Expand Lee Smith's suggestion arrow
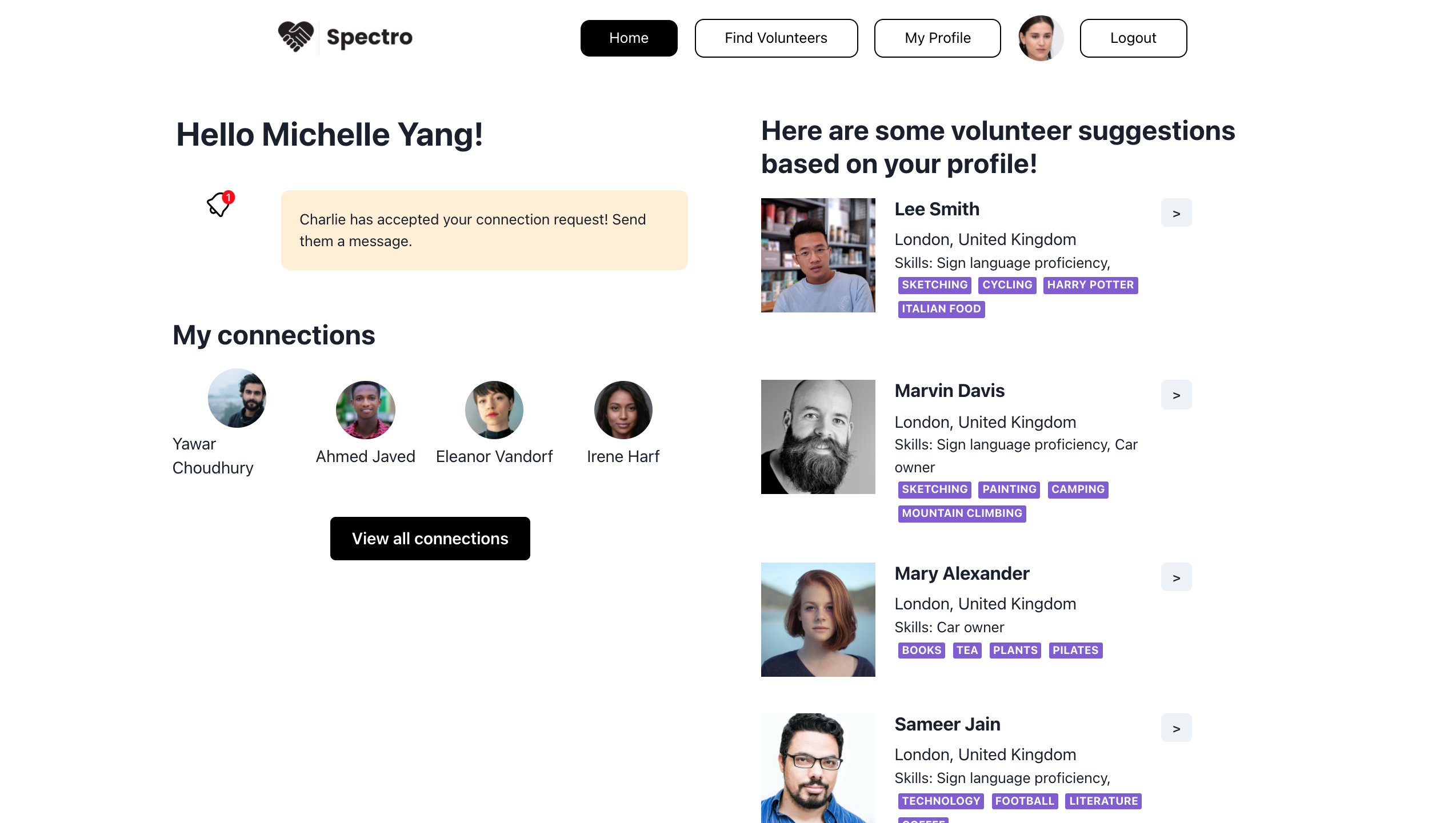 [x=1176, y=213]
